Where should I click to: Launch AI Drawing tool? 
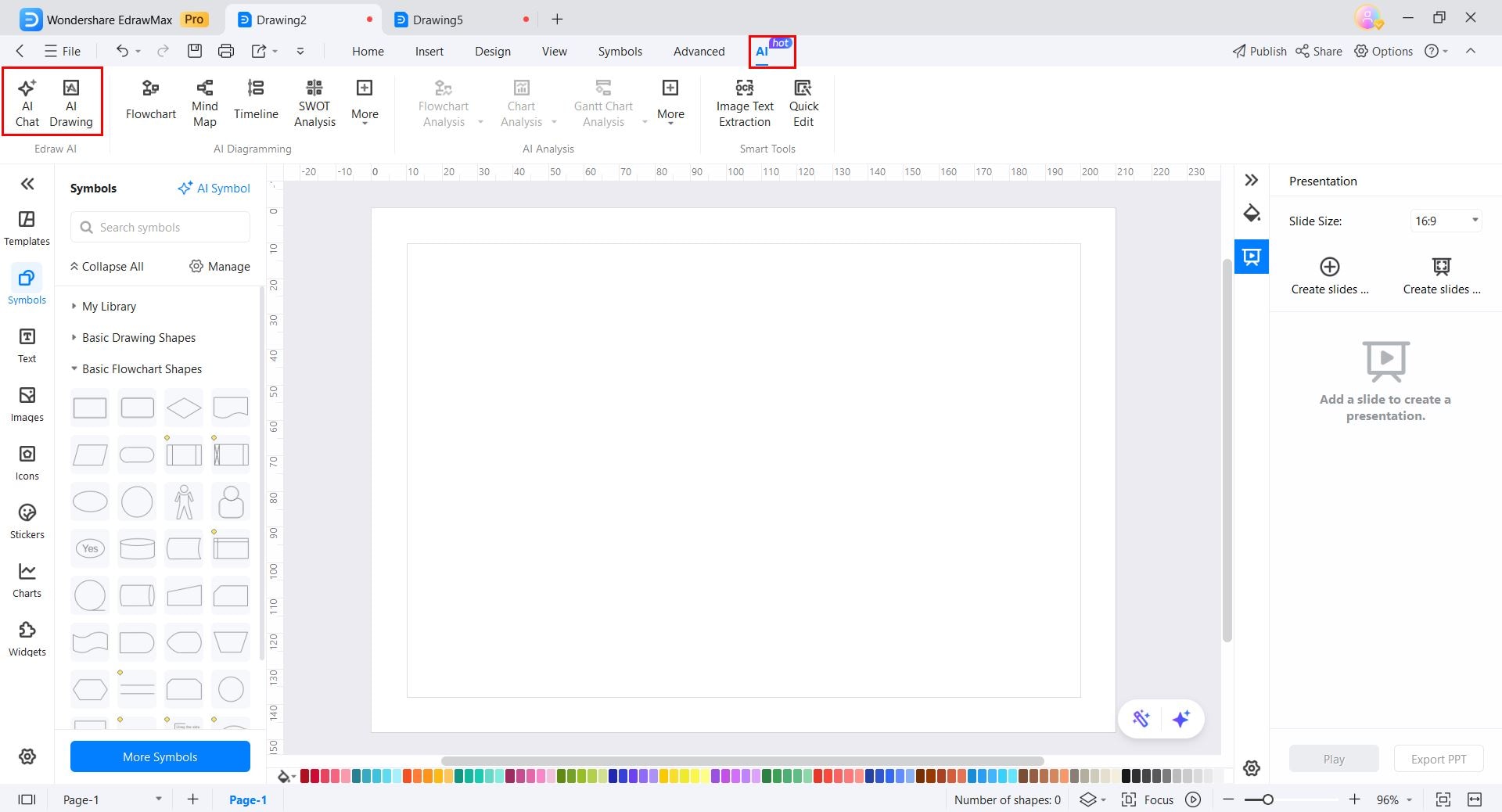(71, 103)
